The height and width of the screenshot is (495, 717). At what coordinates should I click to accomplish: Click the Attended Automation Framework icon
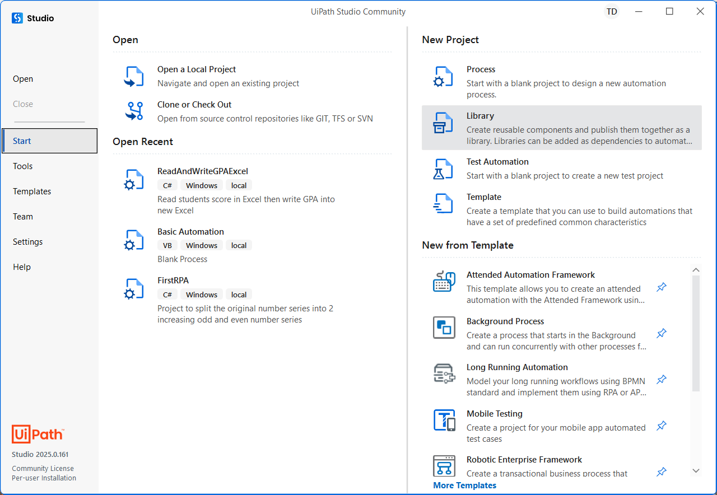click(x=444, y=282)
